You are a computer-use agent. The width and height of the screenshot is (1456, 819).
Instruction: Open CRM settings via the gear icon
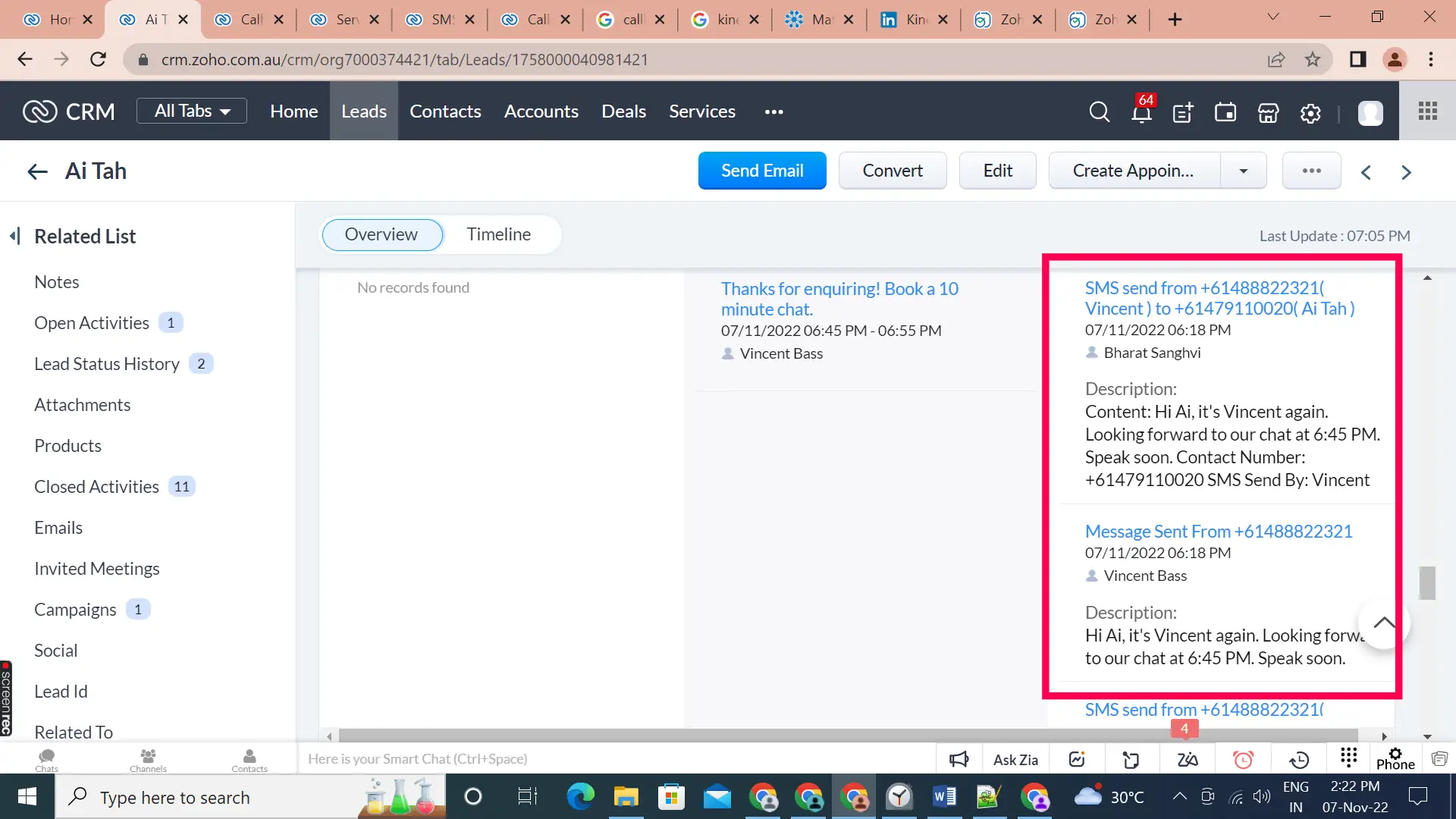click(1310, 112)
